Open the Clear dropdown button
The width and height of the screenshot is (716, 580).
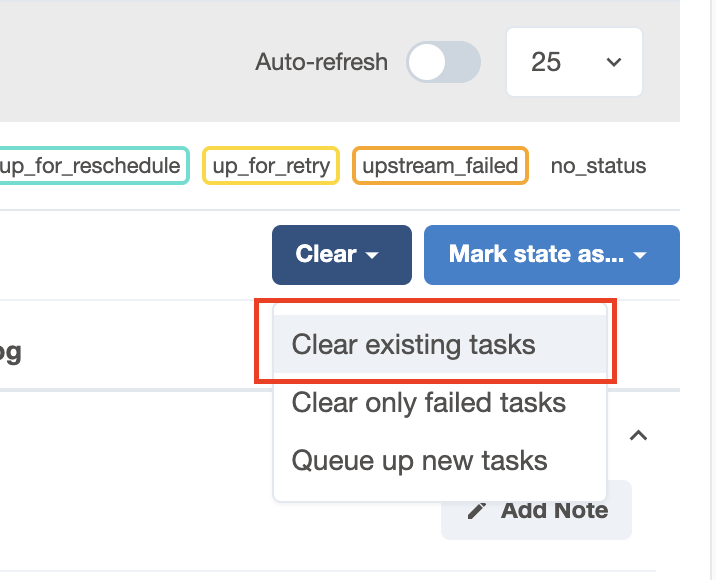341,255
